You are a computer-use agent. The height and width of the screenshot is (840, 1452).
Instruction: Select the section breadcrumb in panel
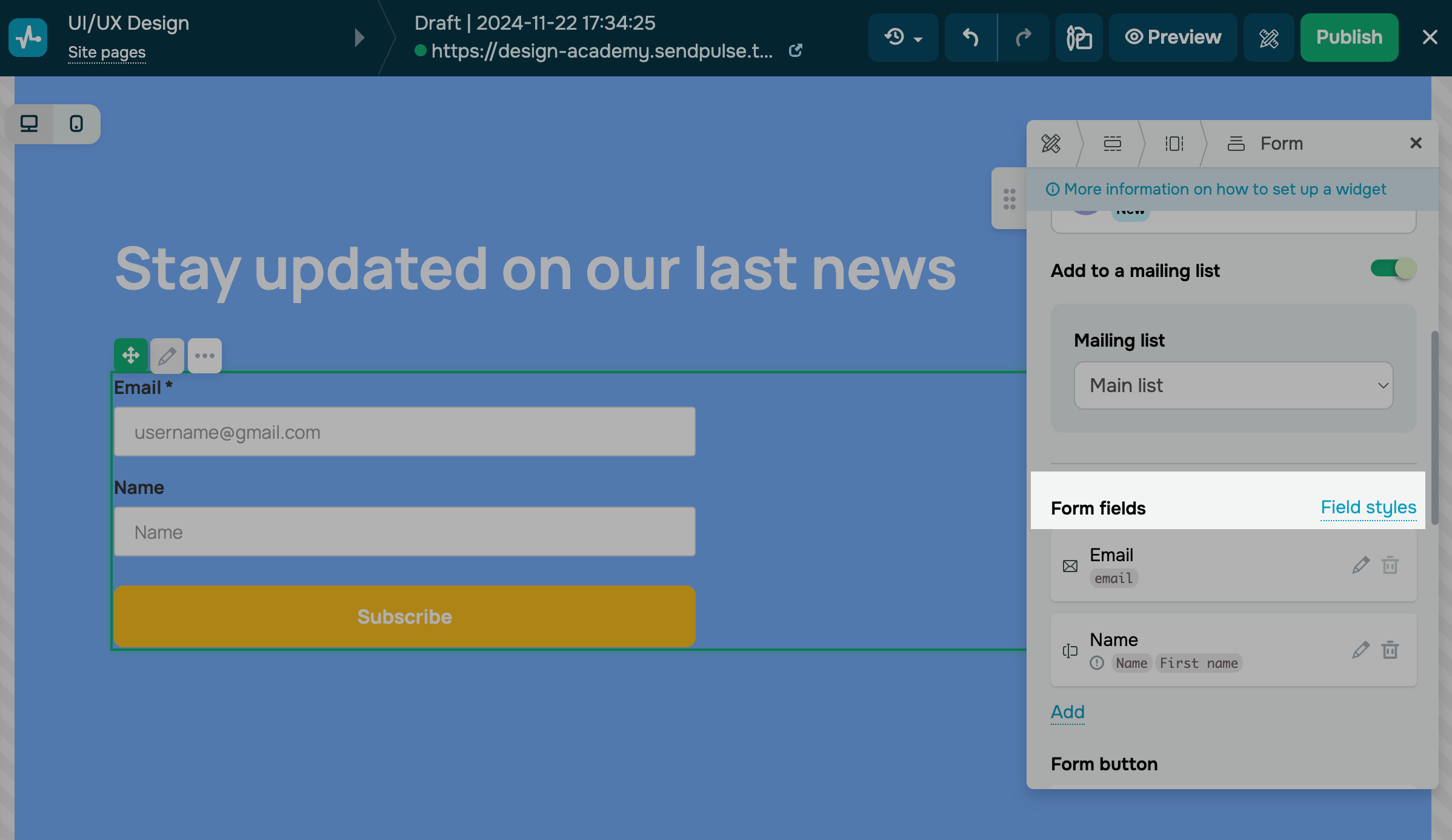click(1112, 144)
